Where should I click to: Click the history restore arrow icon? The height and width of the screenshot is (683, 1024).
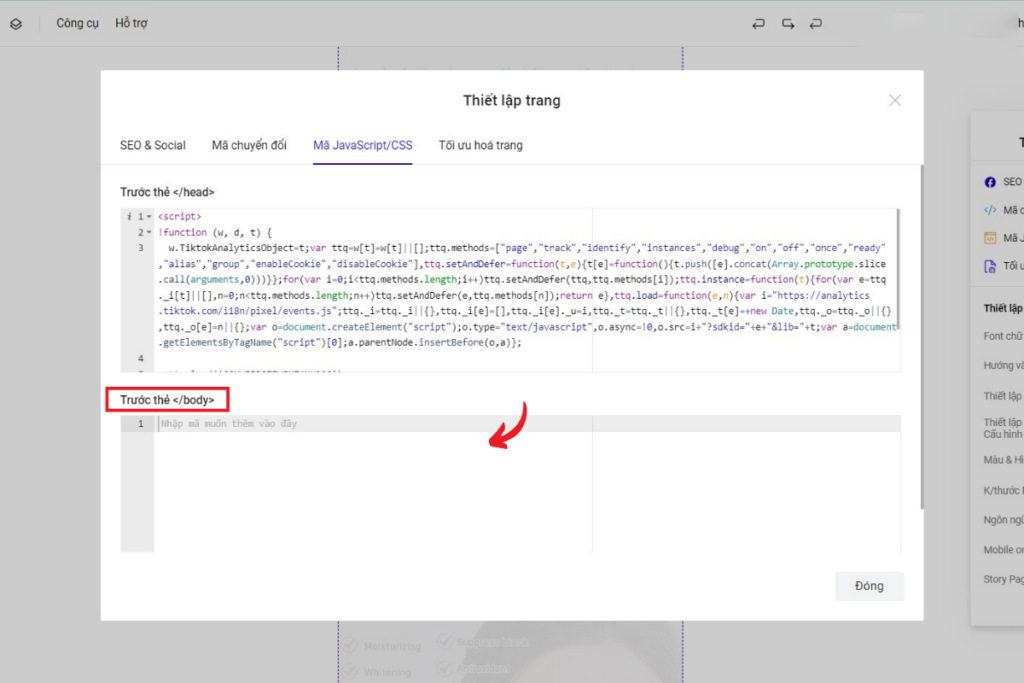[x=816, y=24]
